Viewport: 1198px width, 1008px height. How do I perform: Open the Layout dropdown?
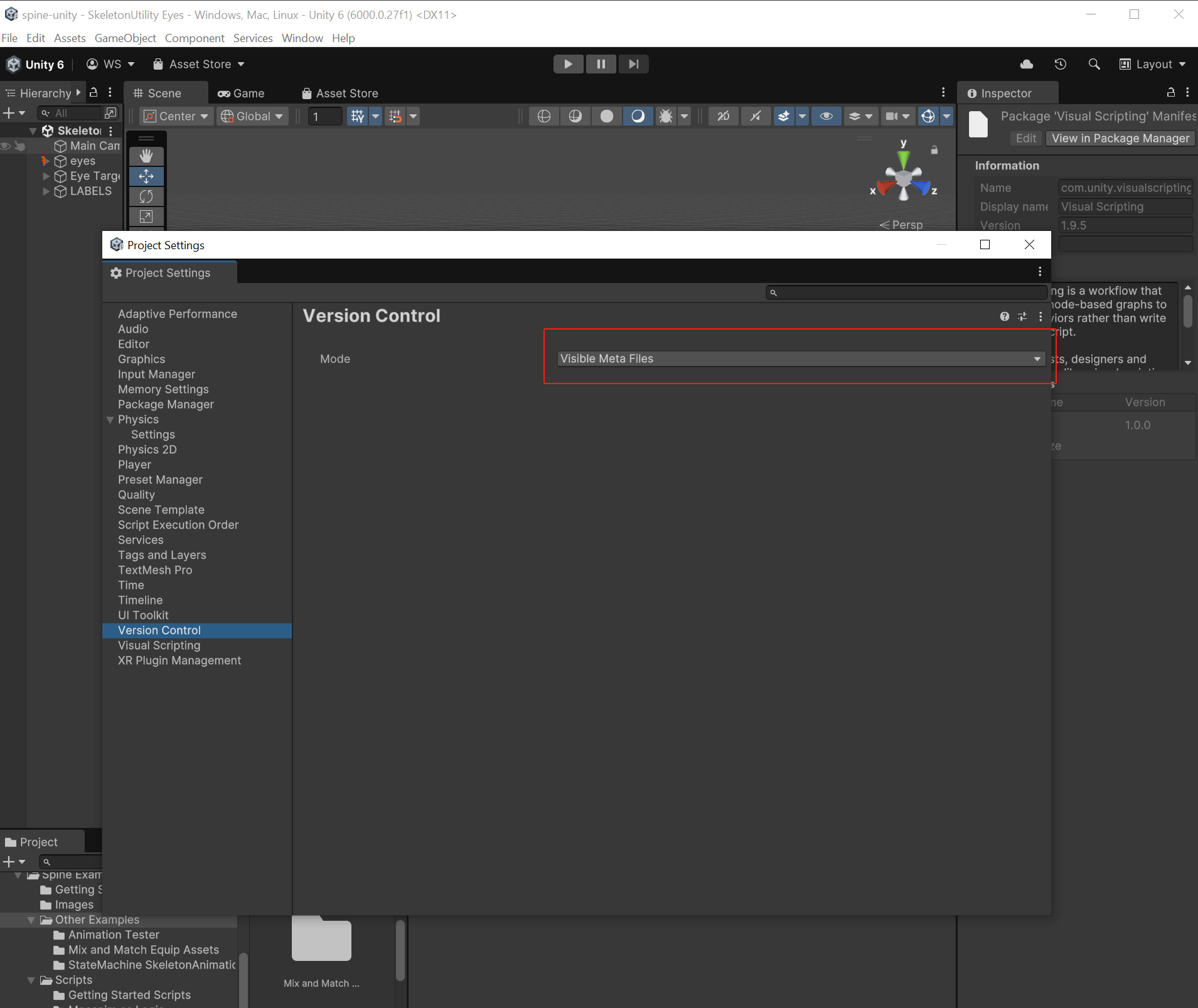[x=1152, y=64]
